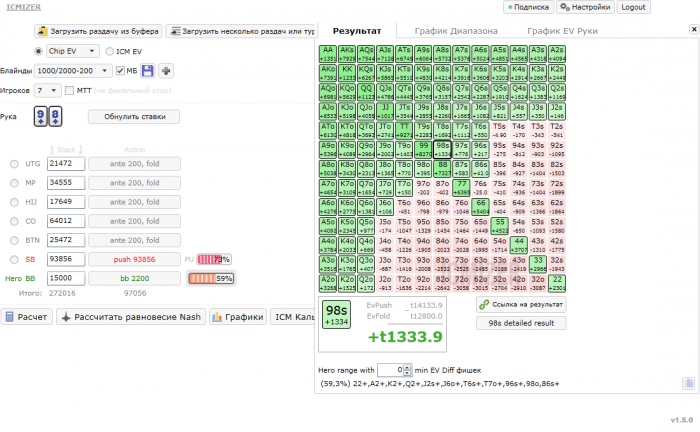700x432 pixels.
Task: Click Рассчитать равновесие Nash button
Action: pyautogui.click(x=131, y=317)
